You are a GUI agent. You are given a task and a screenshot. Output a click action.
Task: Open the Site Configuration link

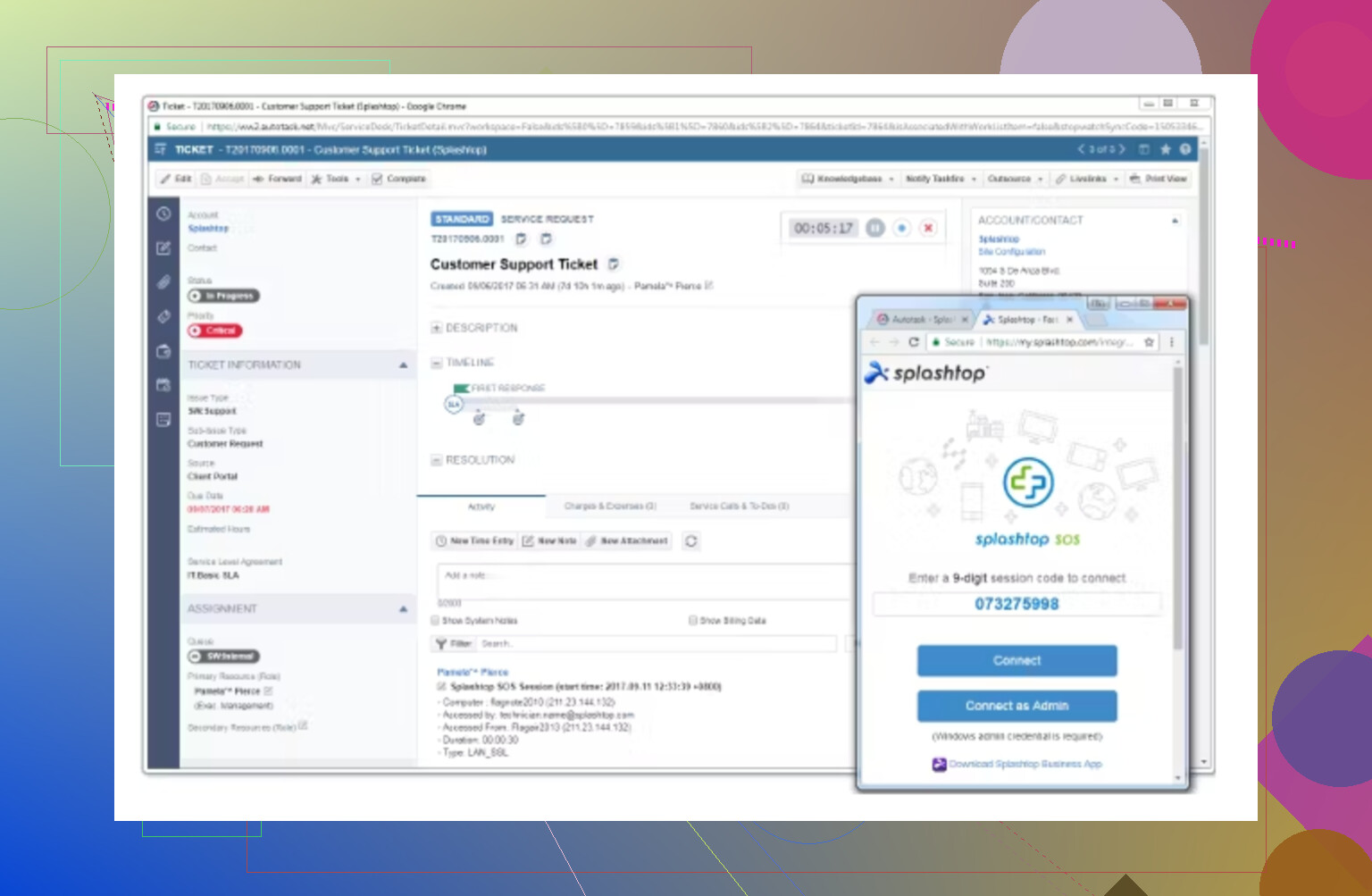1011,252
